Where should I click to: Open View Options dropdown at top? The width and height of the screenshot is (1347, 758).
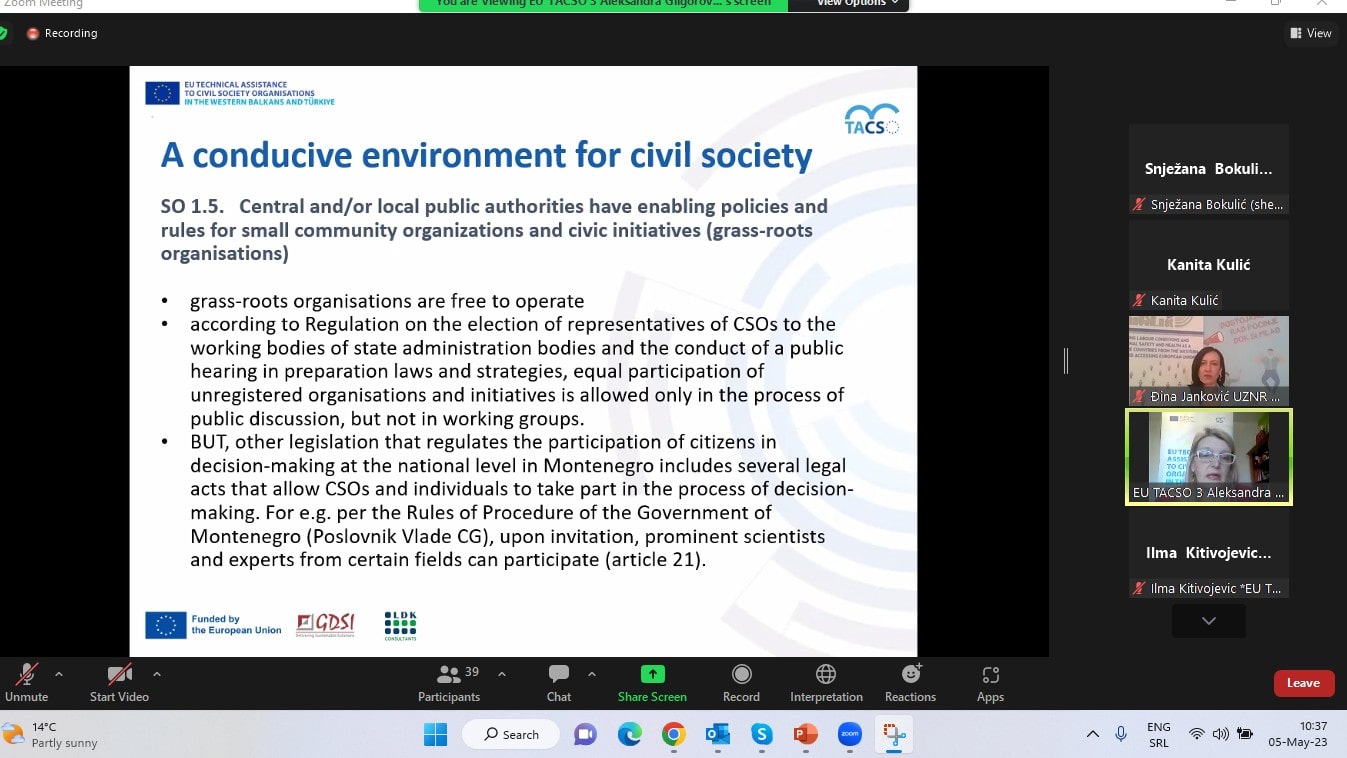[848, 4]
